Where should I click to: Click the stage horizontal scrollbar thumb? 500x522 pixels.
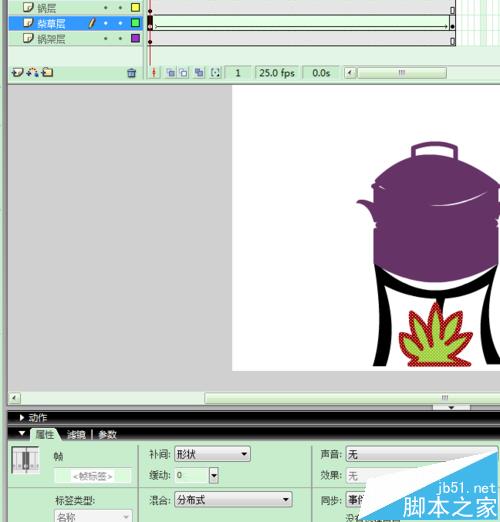point(352,398)
